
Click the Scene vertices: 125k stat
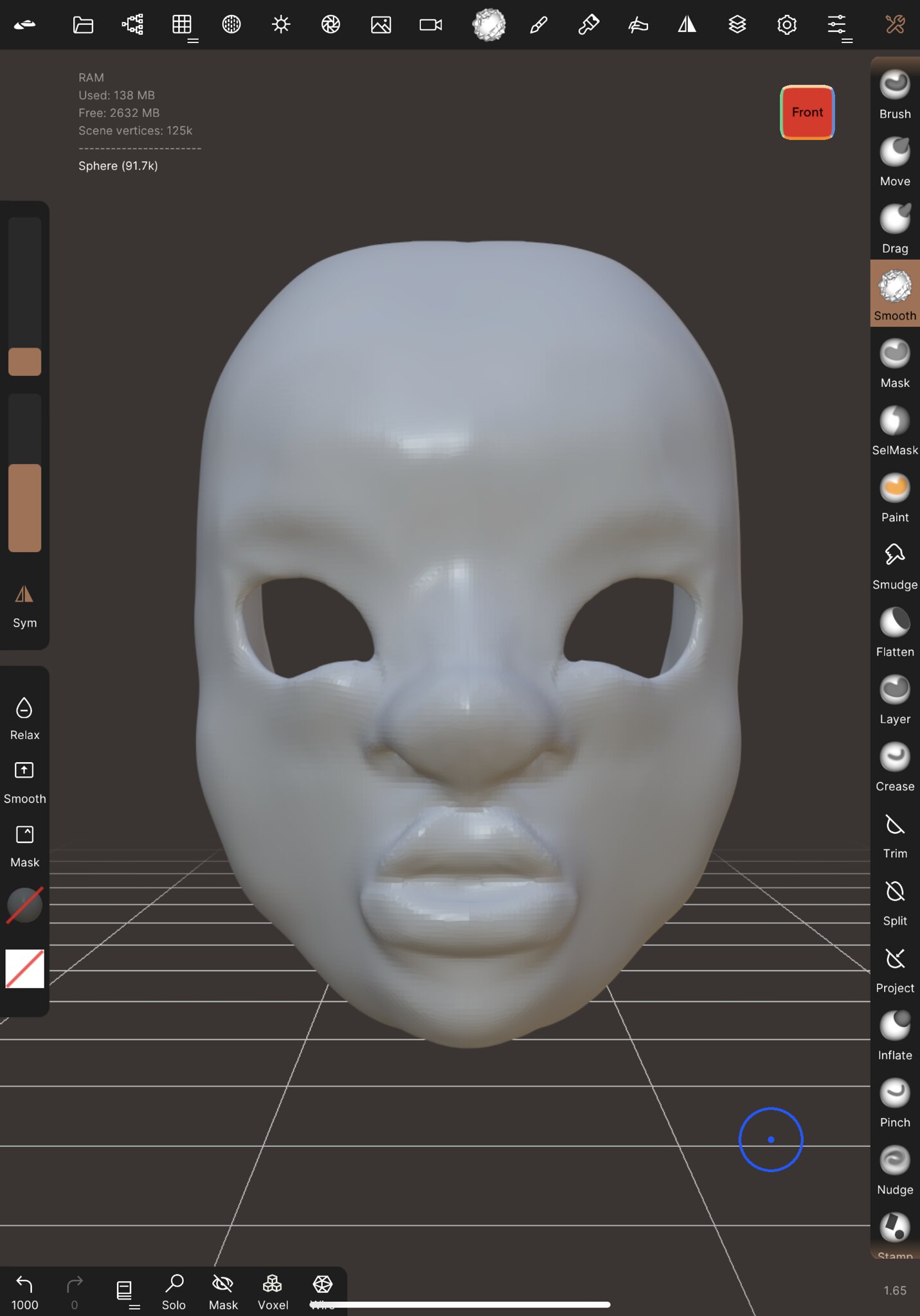136,130
